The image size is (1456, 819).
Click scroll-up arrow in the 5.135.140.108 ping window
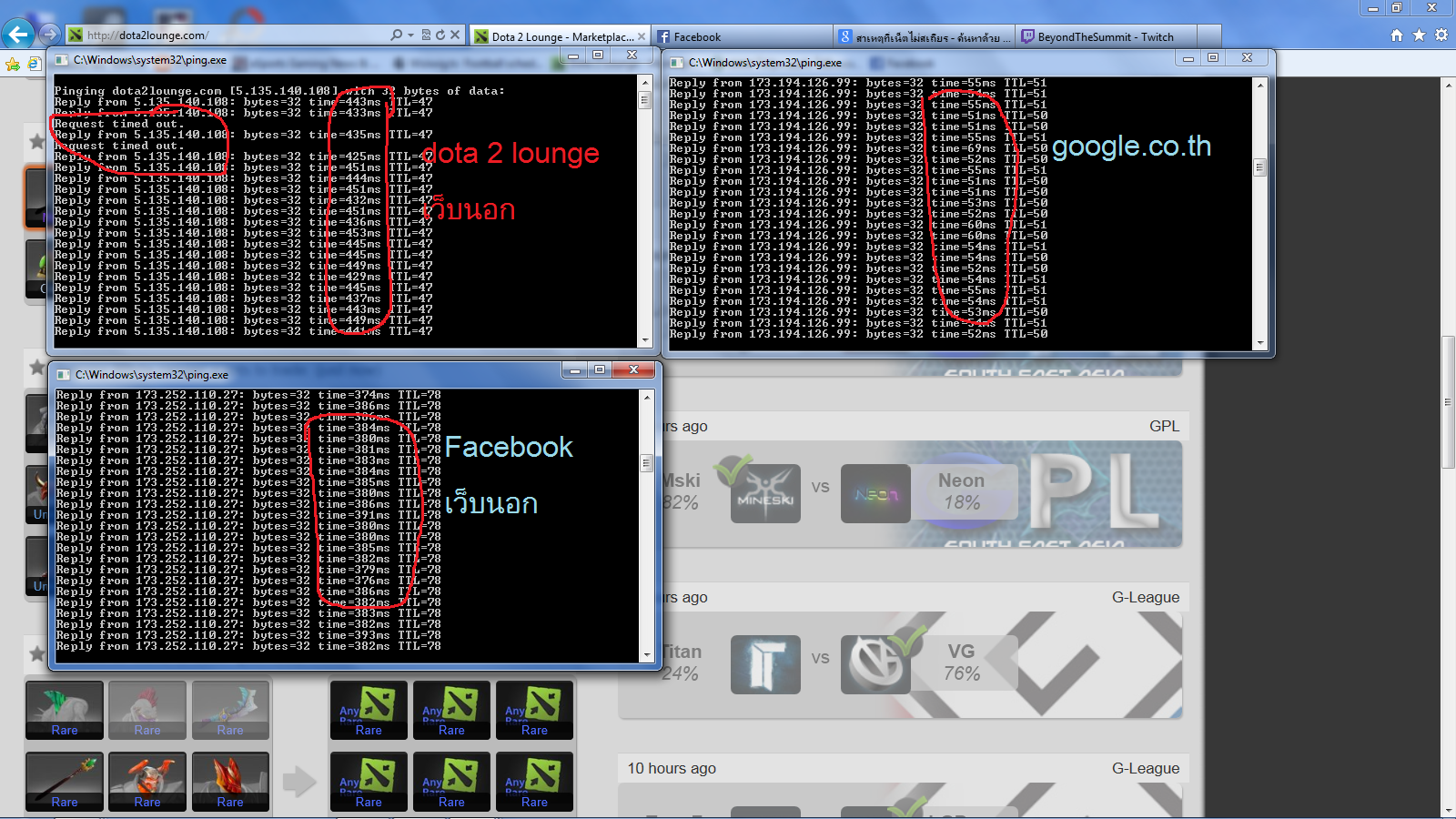(x=645, y=82)
